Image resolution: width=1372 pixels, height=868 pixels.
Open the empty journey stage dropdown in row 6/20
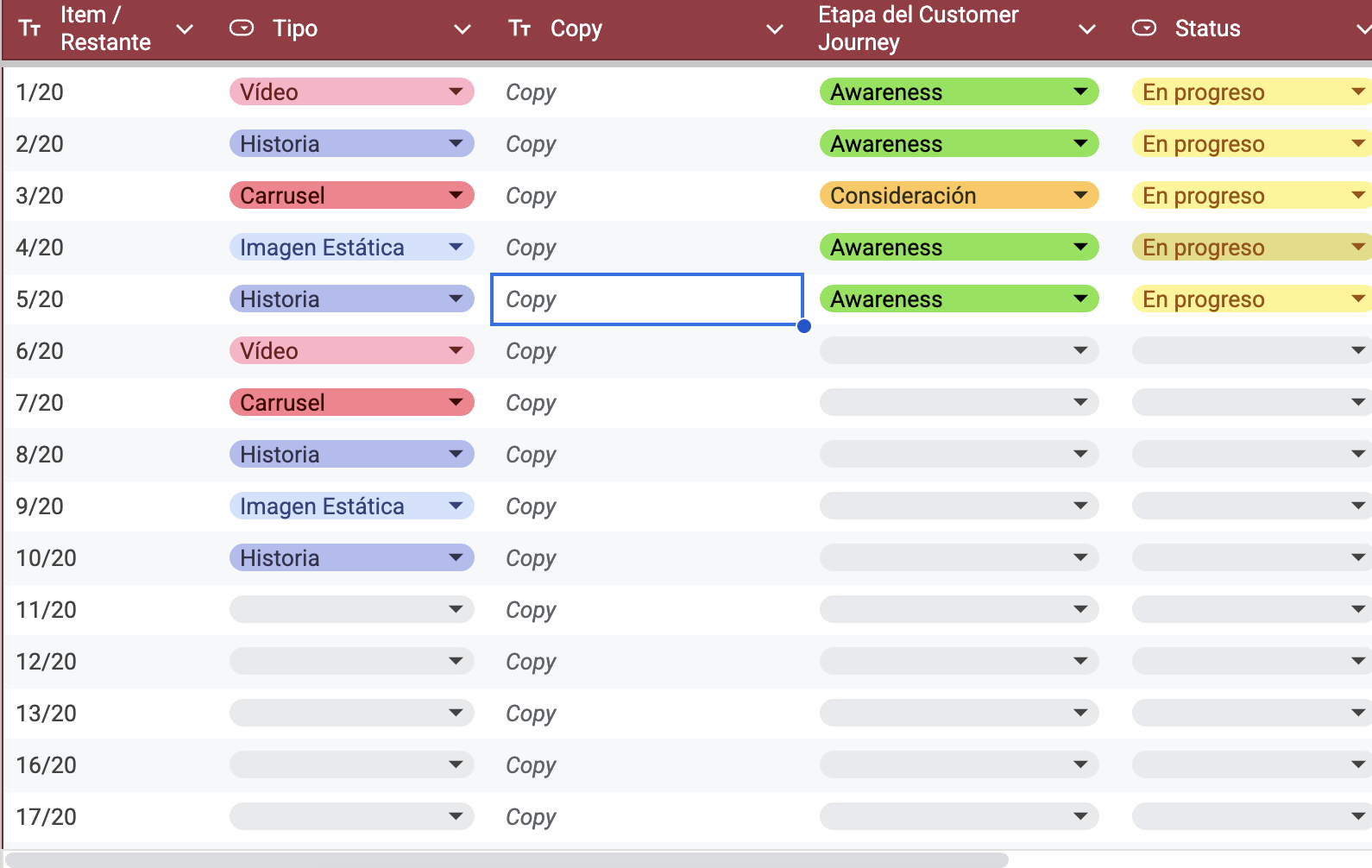[959, 350]
